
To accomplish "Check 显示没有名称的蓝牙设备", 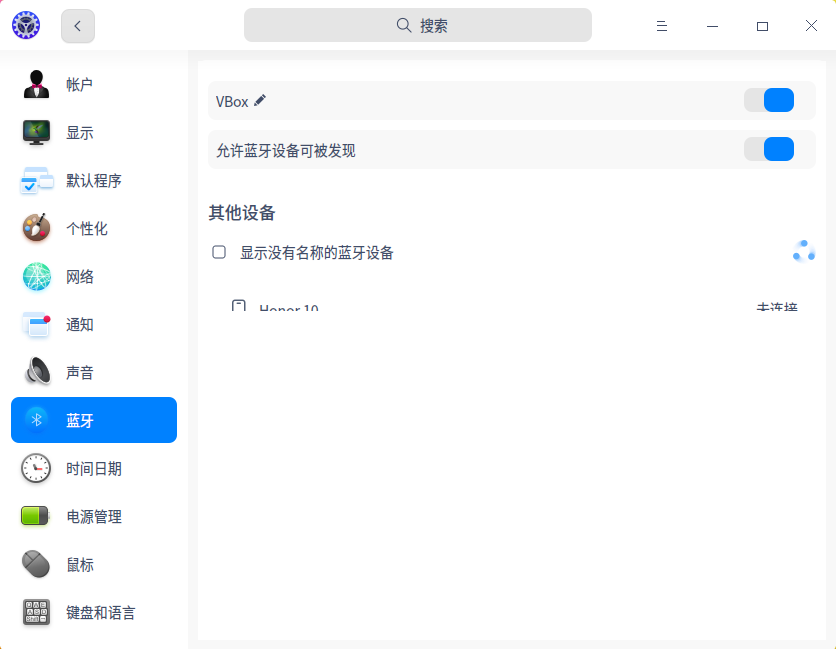I will click(x=218, y=252).
